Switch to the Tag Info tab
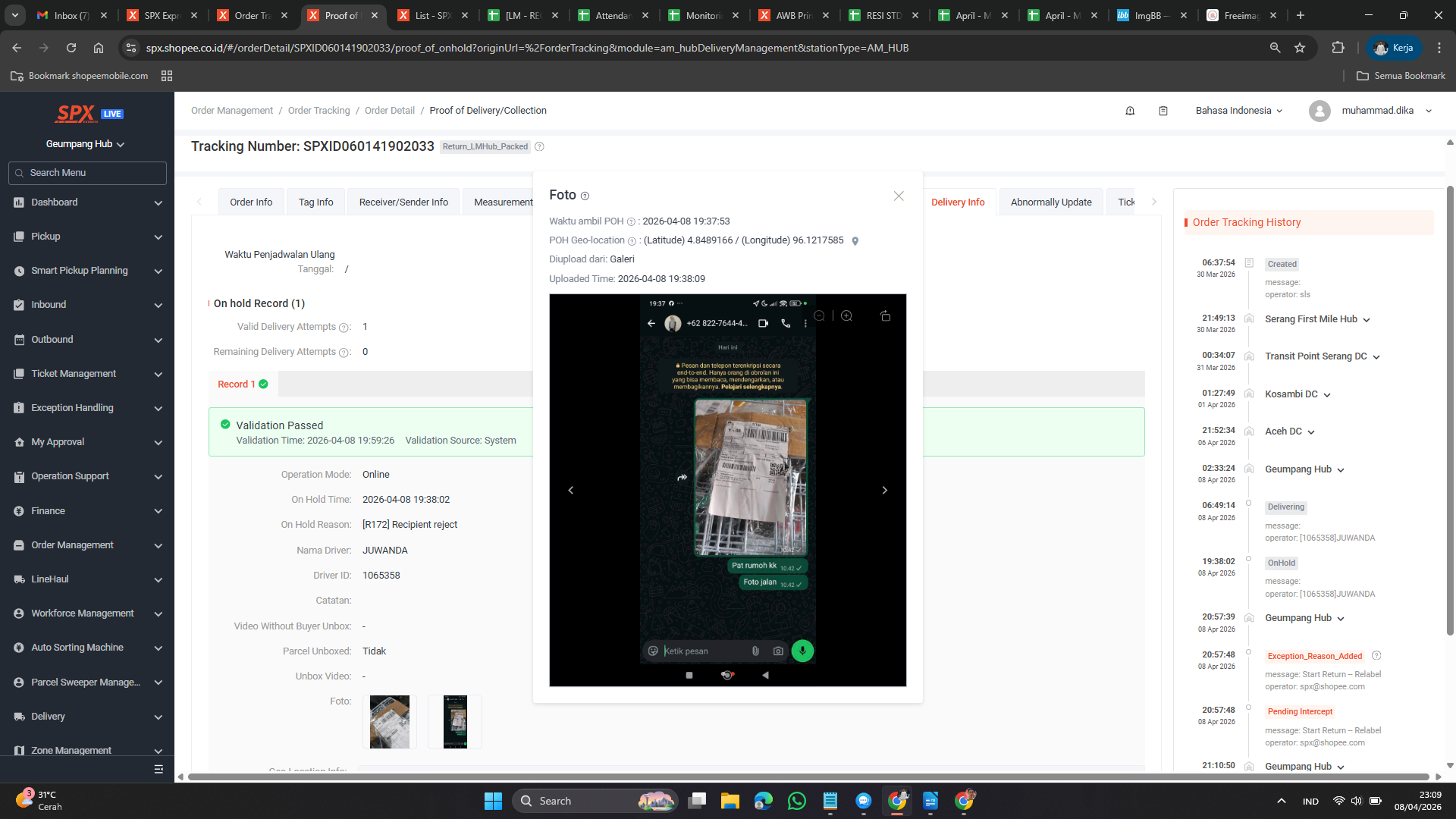 click(315, 202)
